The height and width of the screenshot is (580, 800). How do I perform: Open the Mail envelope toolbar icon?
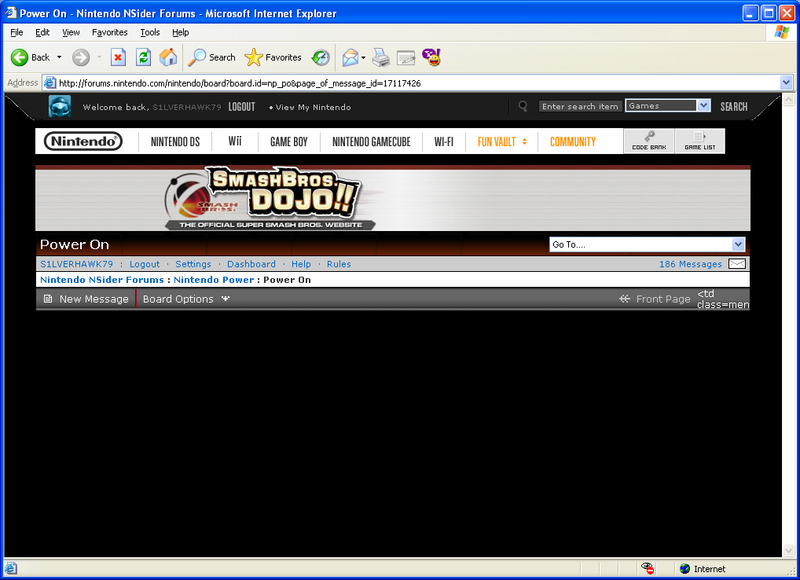351,58
